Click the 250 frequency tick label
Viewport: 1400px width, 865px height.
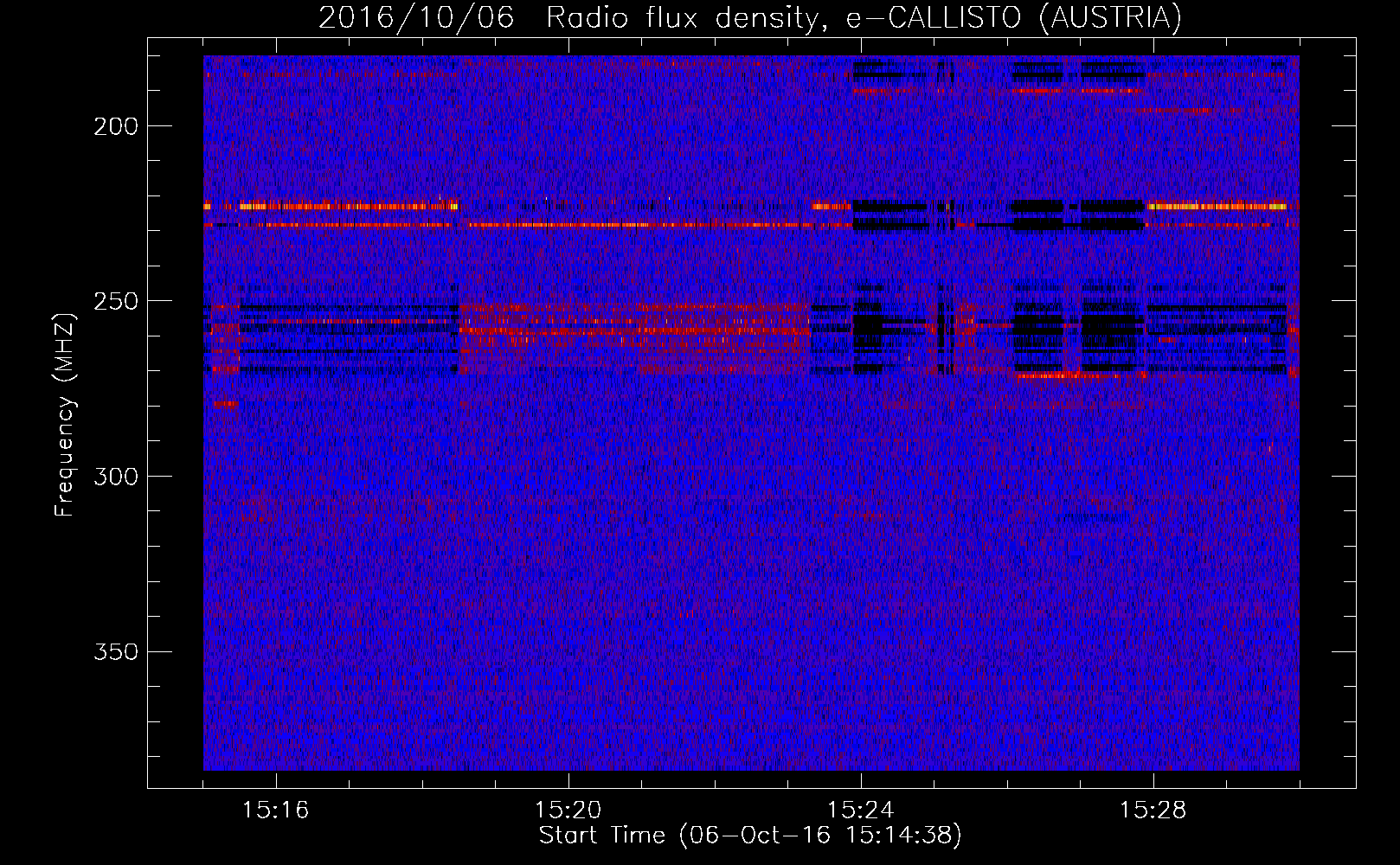click(116, 301)
